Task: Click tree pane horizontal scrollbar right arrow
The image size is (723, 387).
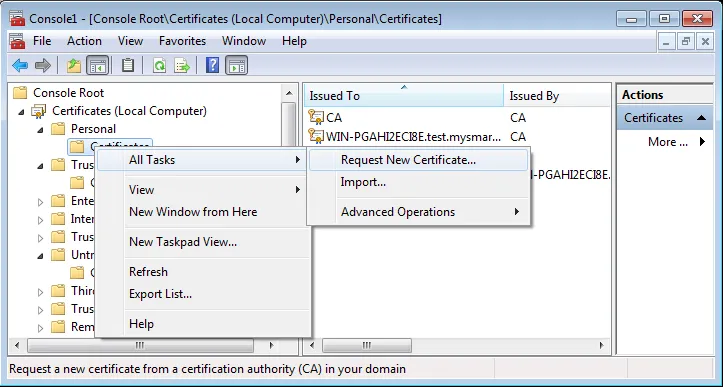Action: point(271,345)
